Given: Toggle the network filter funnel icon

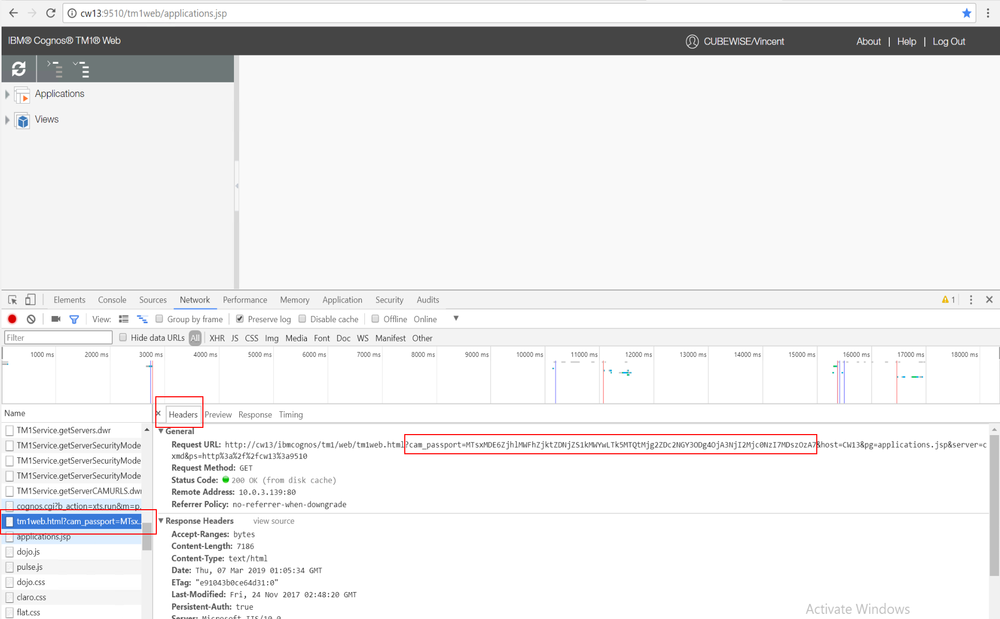Looking at the screenshot, I should coord(74,319).
